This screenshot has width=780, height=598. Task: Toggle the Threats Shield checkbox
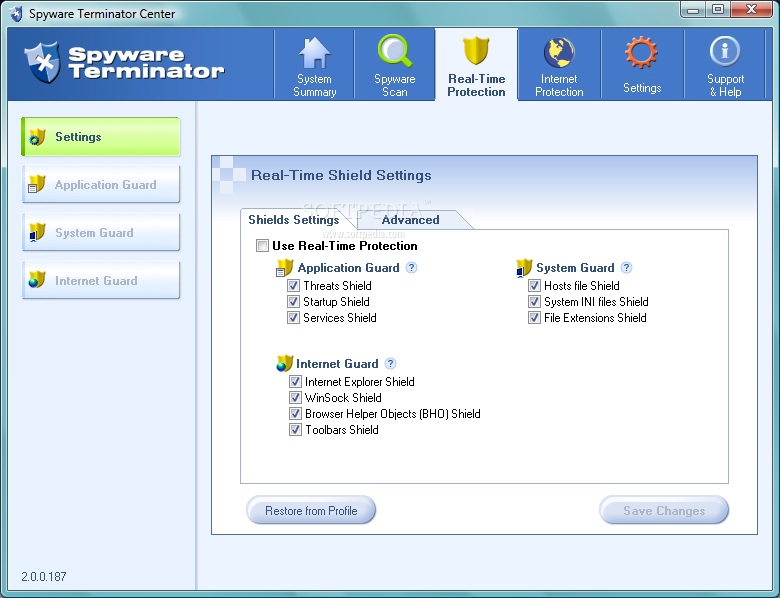point(293,286)
